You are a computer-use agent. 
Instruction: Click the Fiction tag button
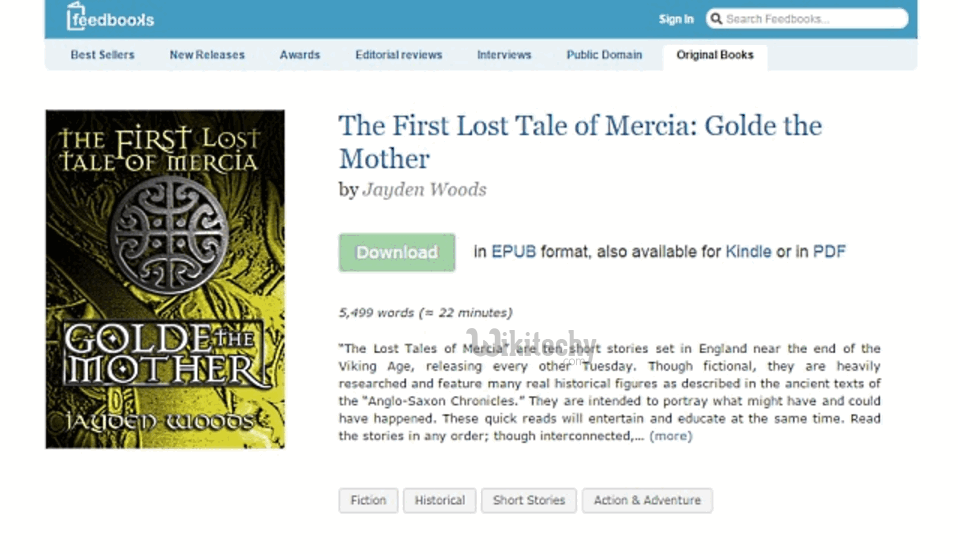(368, 500)
